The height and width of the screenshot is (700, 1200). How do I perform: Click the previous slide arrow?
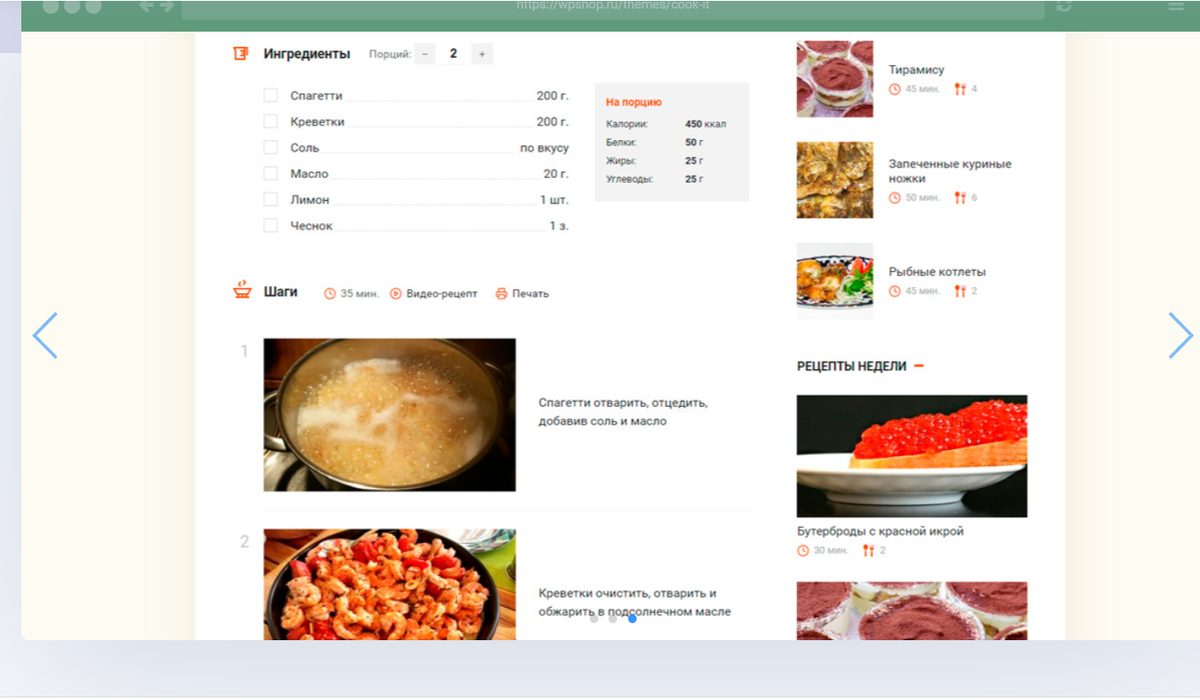point(45,336)
